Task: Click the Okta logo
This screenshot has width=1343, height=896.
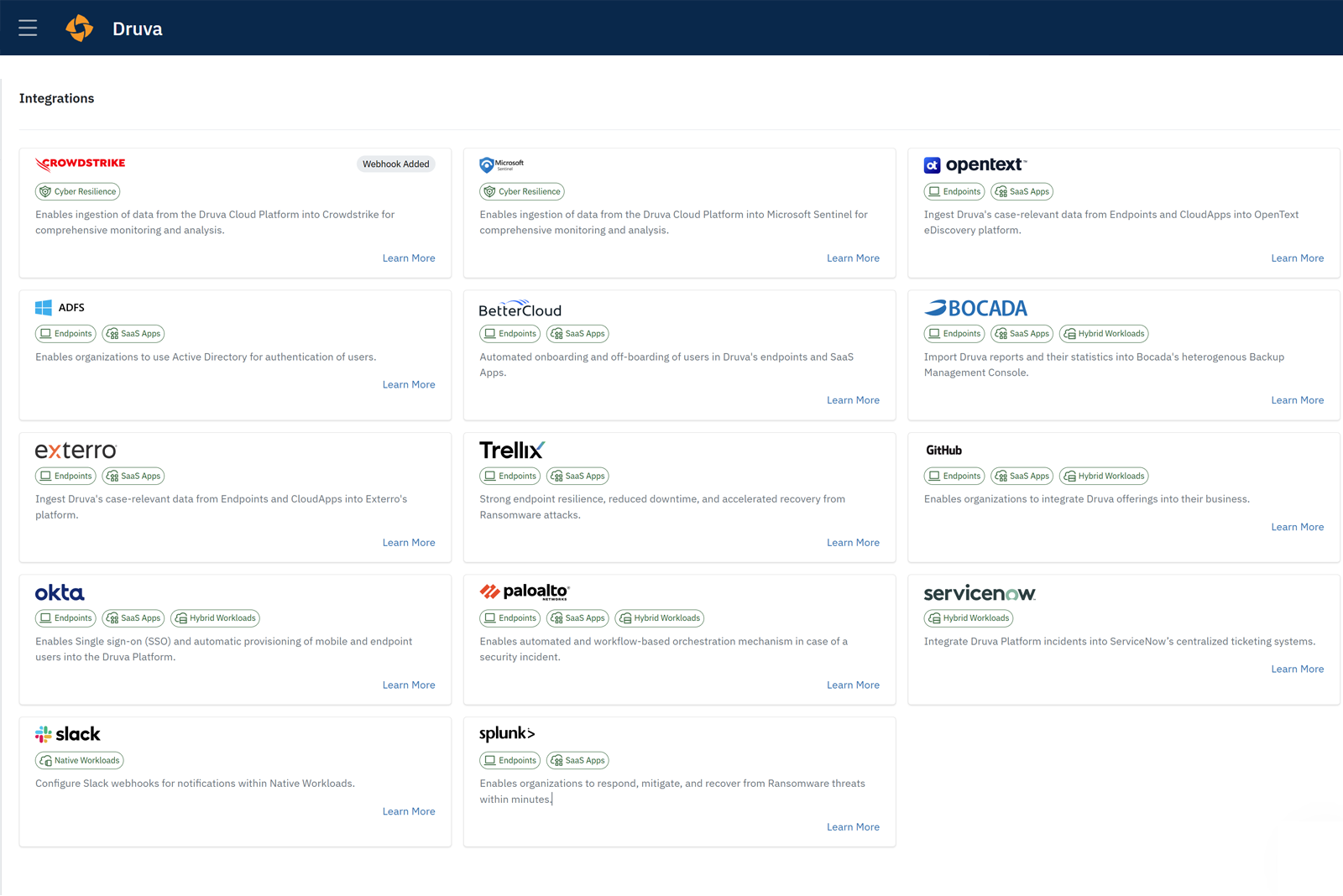Action: click(x=60, y=593)
